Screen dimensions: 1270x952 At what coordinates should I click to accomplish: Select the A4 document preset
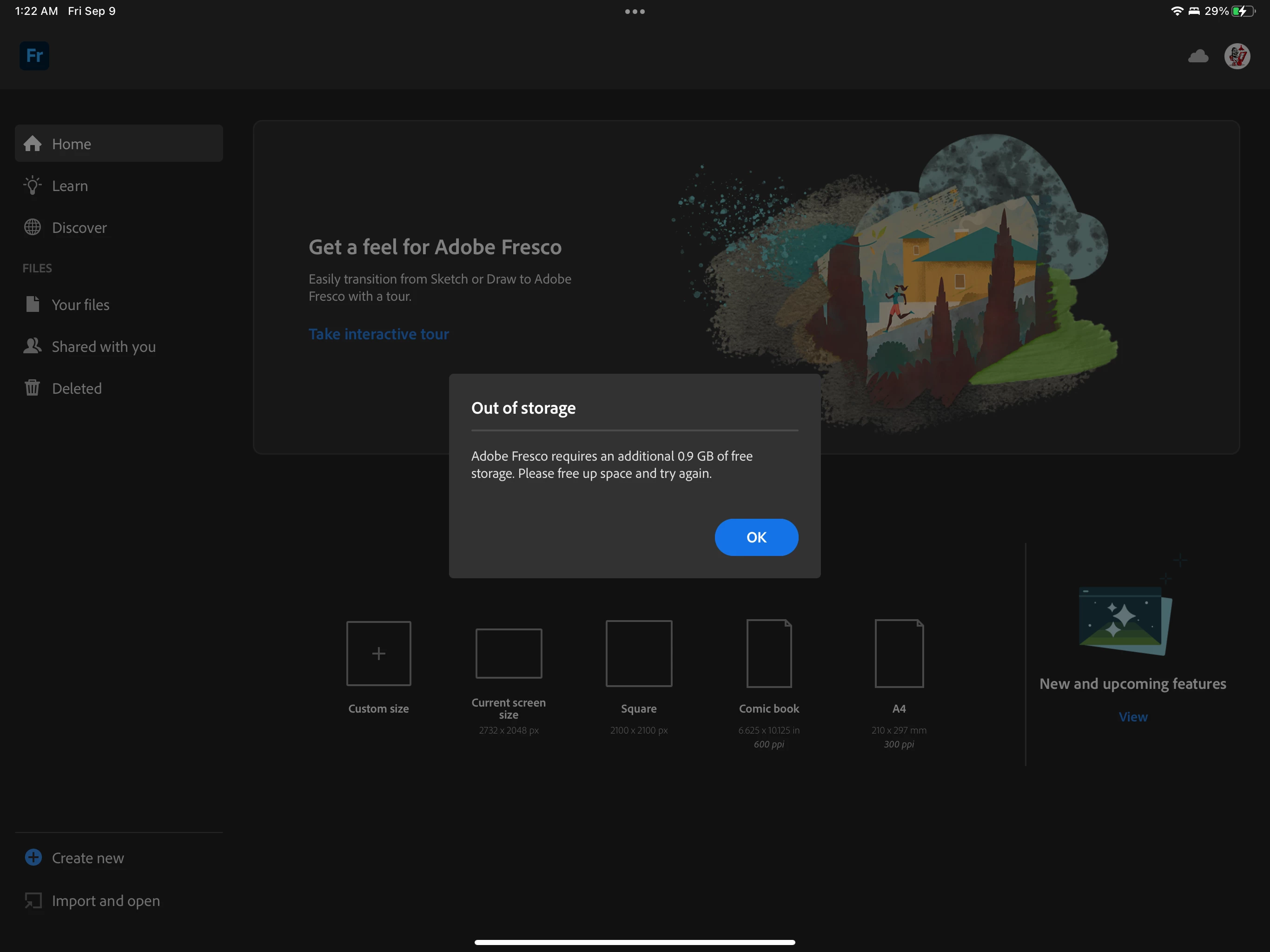pyautogui.click(x=899, y=654)
